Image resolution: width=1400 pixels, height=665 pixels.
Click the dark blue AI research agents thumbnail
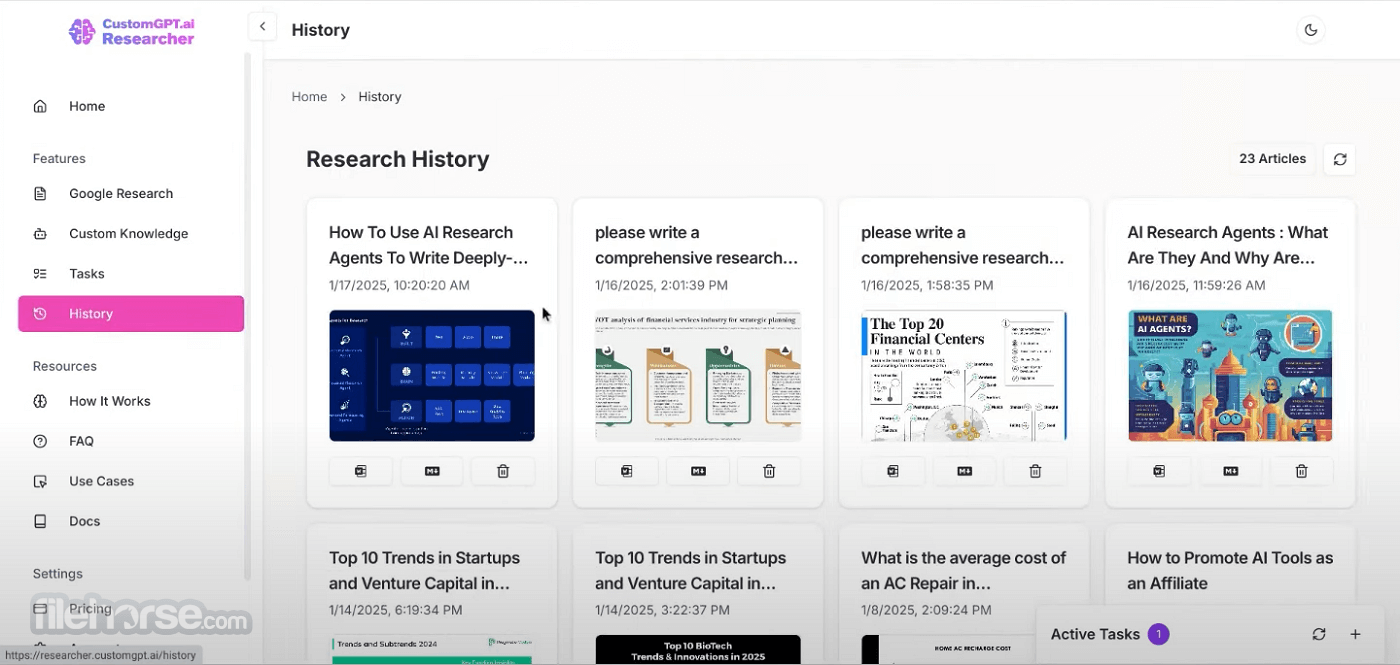pos(432,375)
